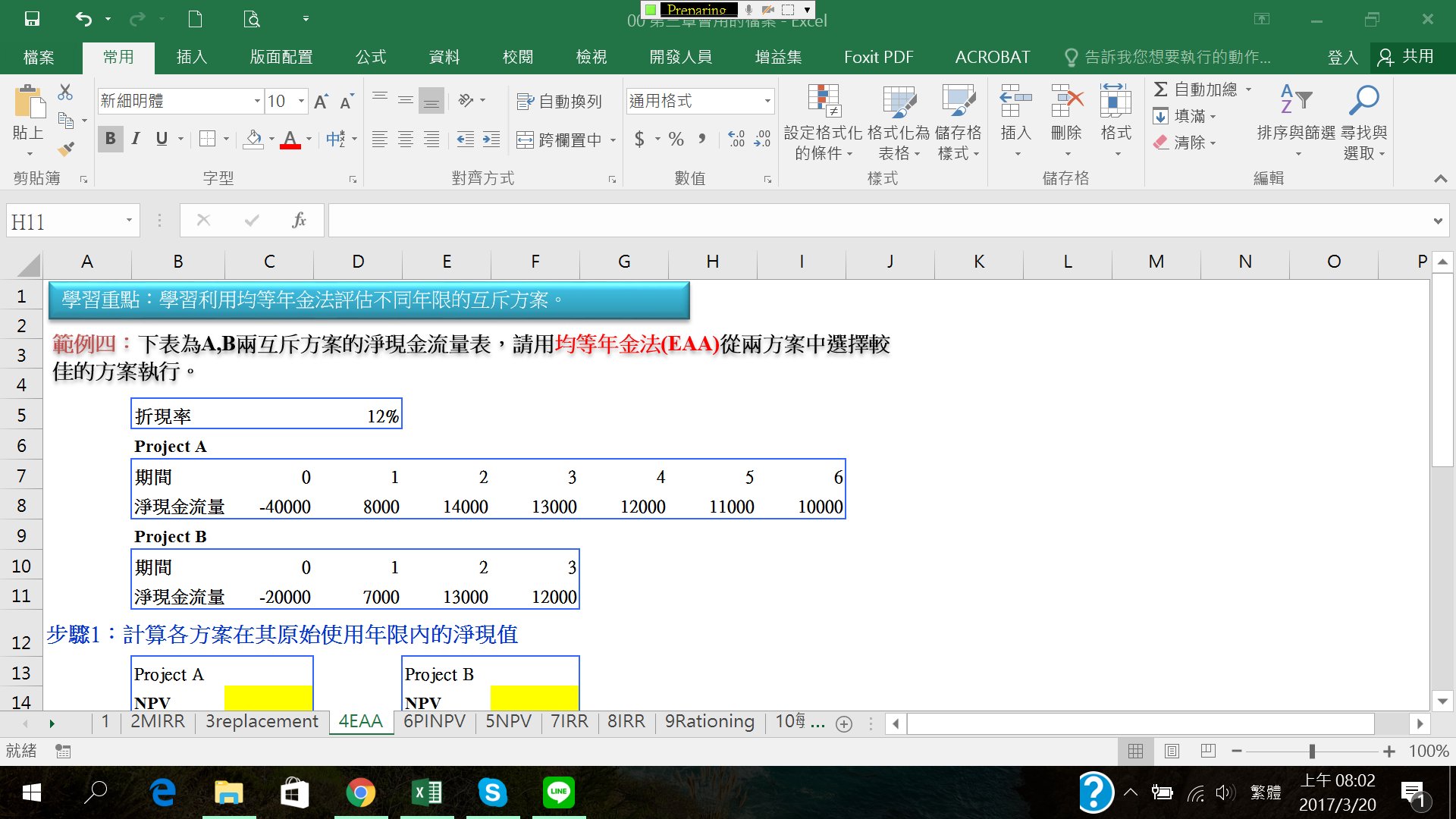Select the Format Painter brush icon
1456x819 pixels.
click(x=66, y=148)
